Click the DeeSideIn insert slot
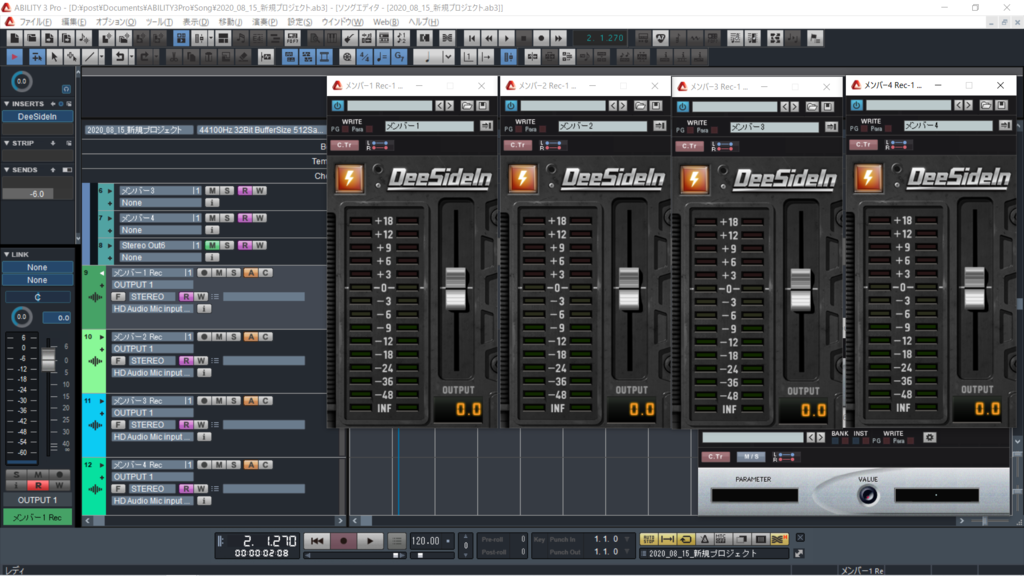This screenshot has width=1024, height=576. (37, 117)
